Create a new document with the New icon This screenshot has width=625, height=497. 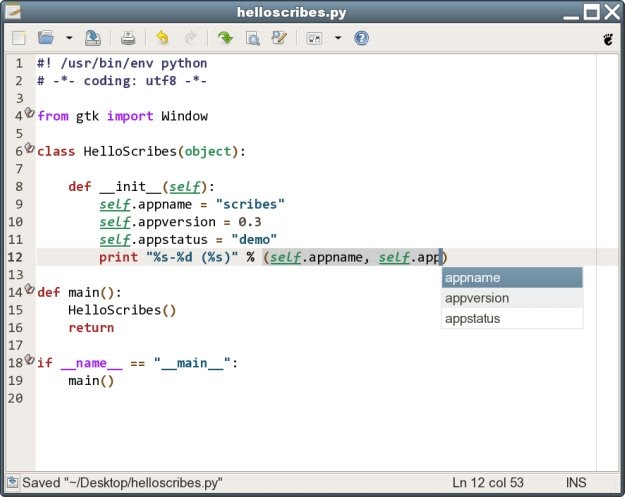[19, 38]
